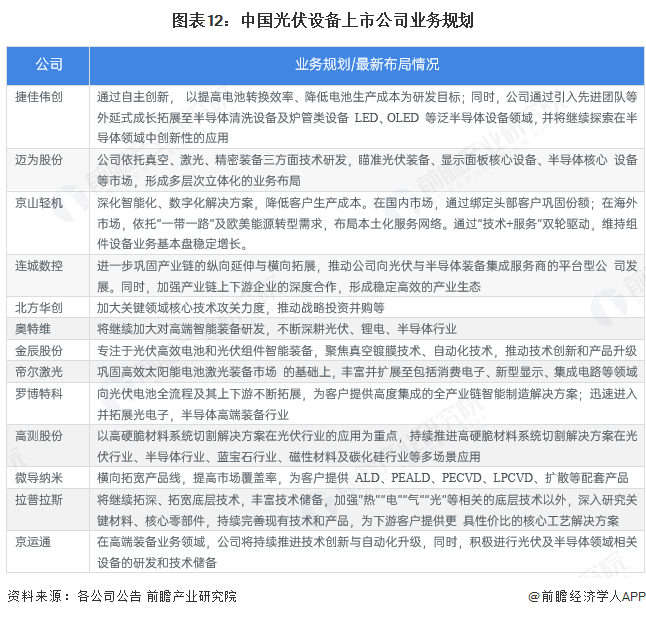
Task: Select the 公司 column header
Action: click(x=48, y=65)
